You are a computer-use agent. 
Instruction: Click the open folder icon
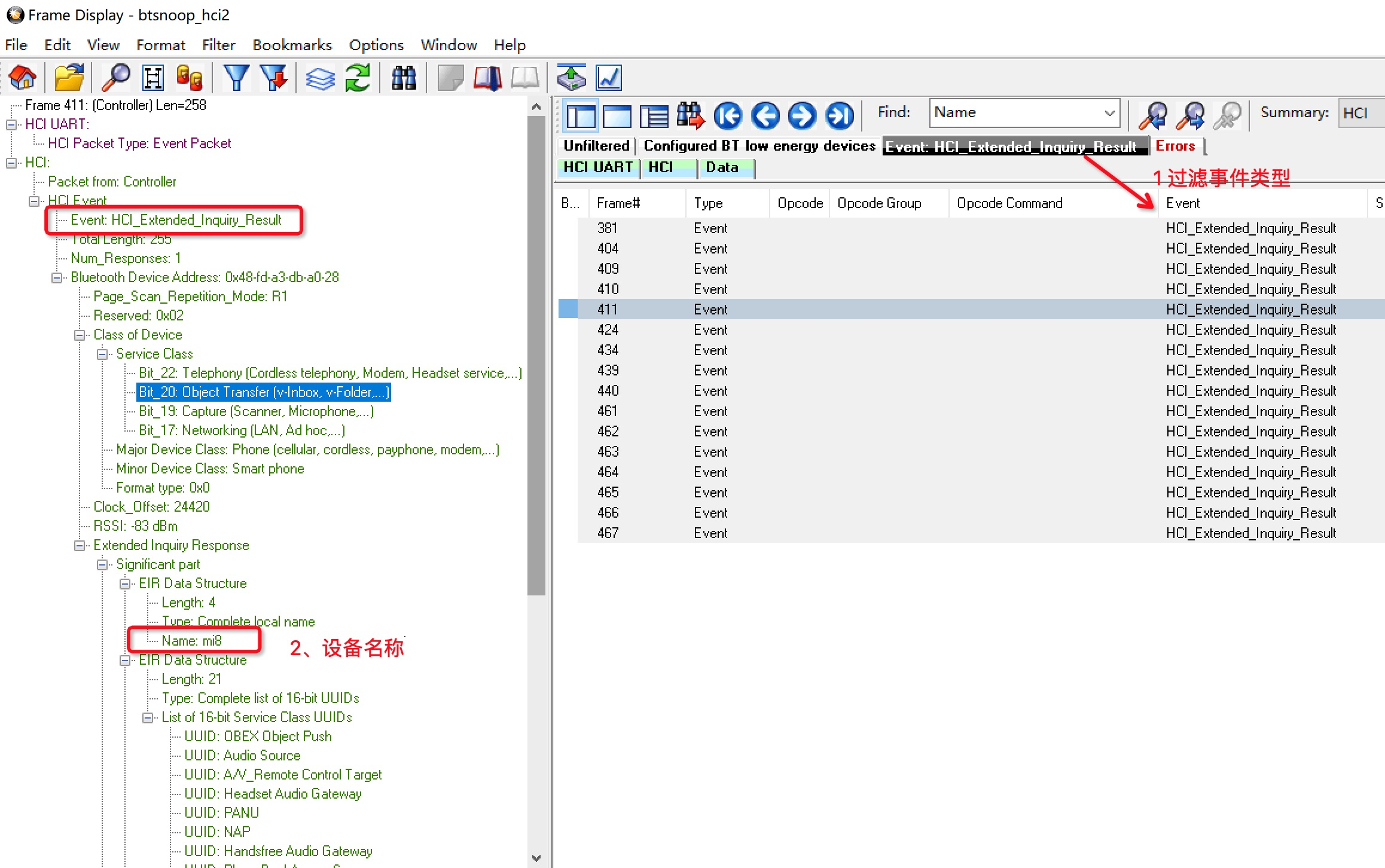click(69, 78)
